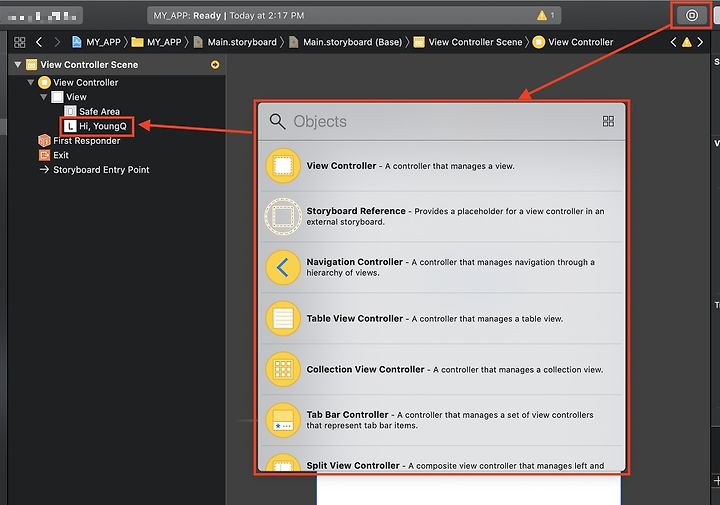
Task: Jump to previous issue with left chevron
Action: pyautogui.click(x=673, y=42)
